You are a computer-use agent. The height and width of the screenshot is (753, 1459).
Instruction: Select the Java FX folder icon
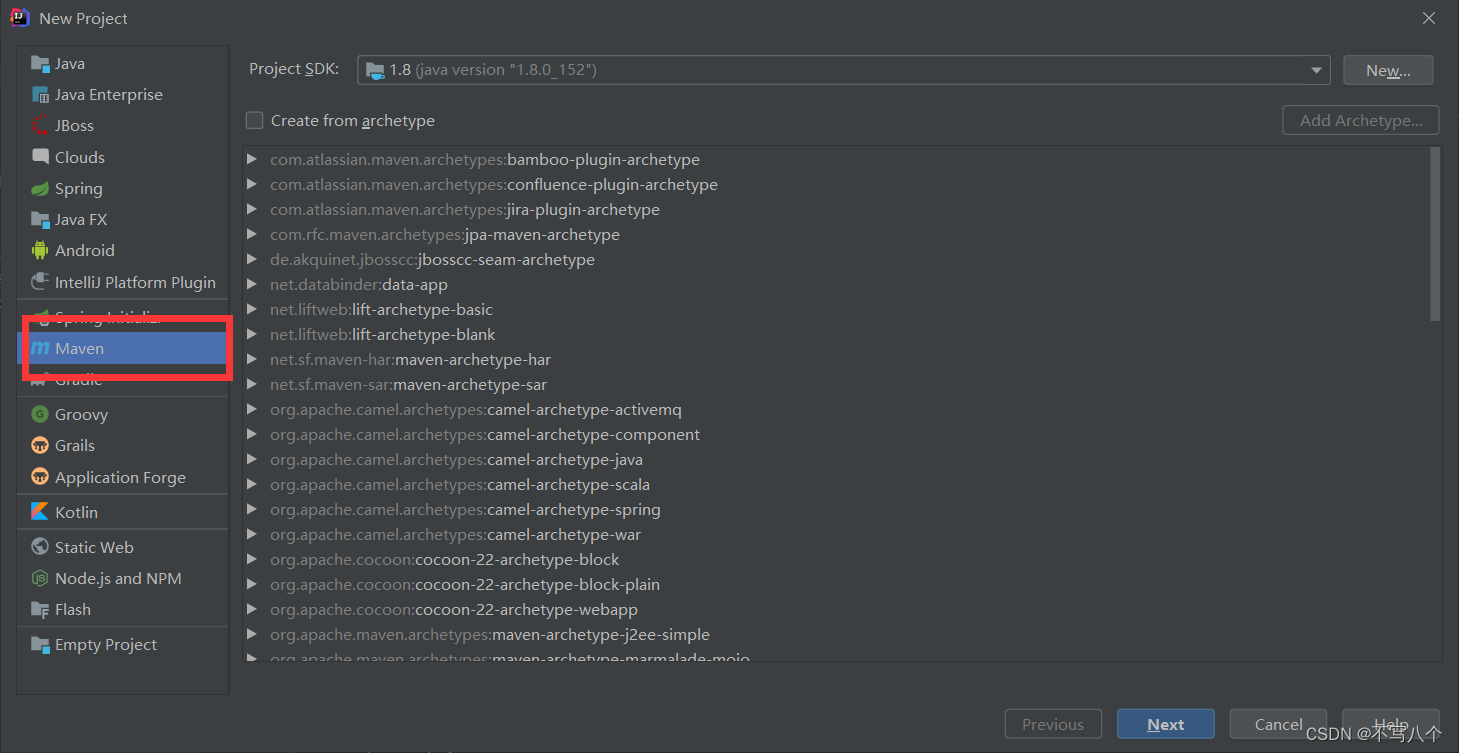[40, 220]
